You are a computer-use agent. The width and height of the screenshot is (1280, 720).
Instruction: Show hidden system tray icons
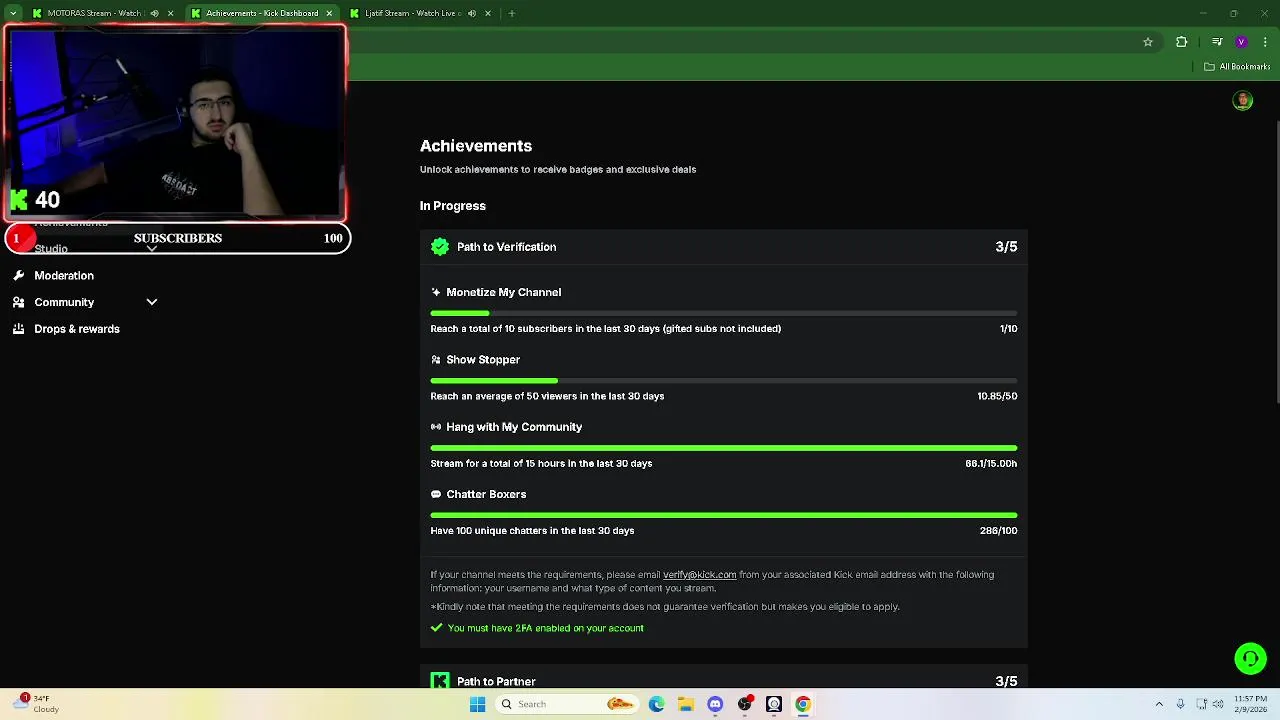point(1159,704)
